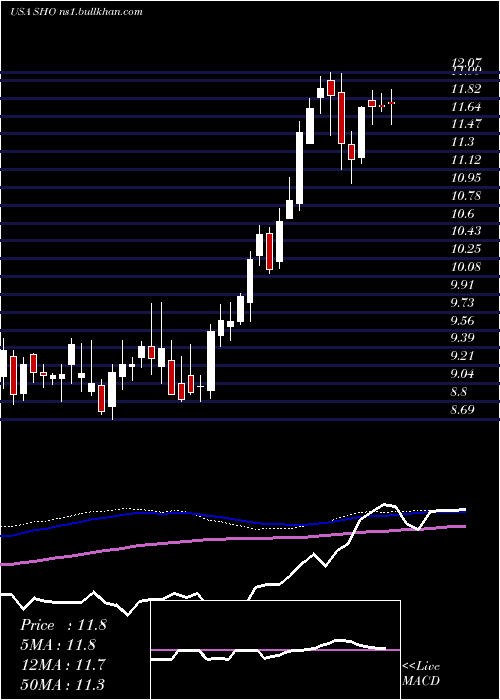Select the 12.07 price axis label

(466, 63)
